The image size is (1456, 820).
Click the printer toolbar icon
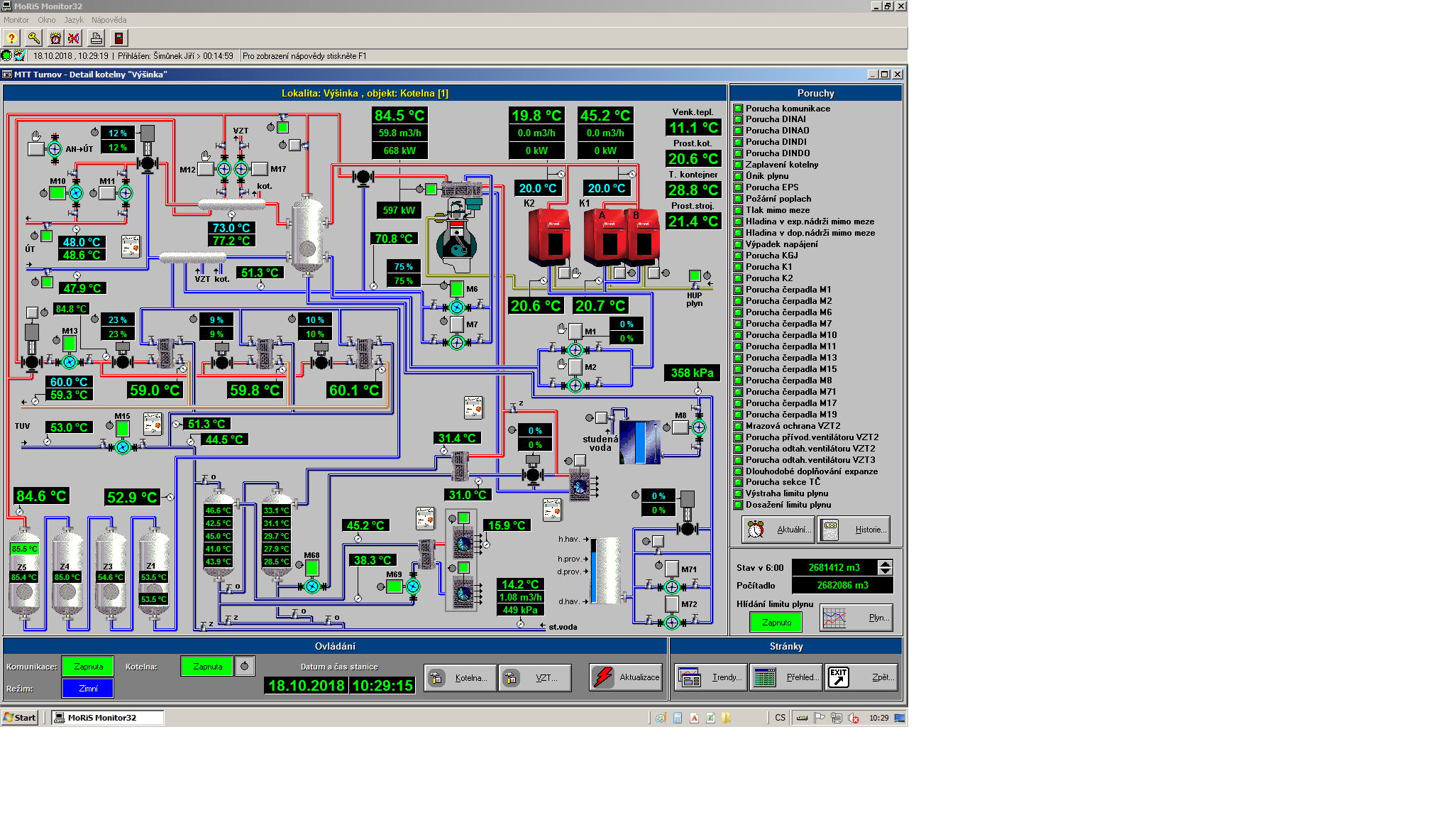tap(96, 38)
